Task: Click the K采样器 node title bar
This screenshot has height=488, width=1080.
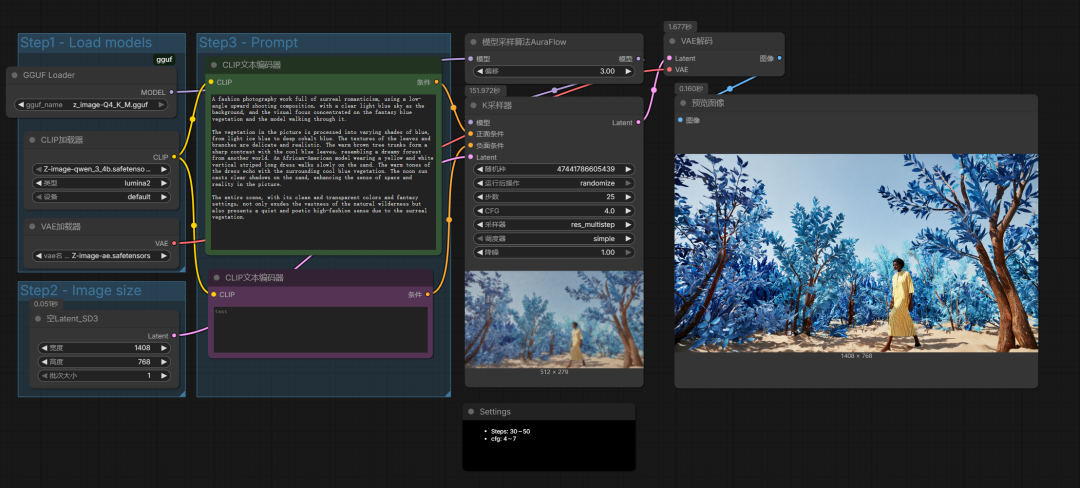Action: (x=554, y=105)
